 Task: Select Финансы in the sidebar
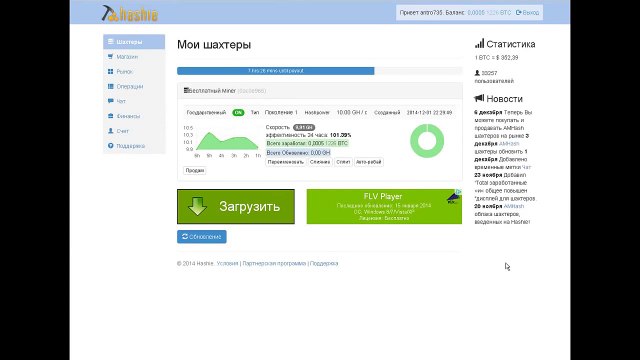coord(134,116)
